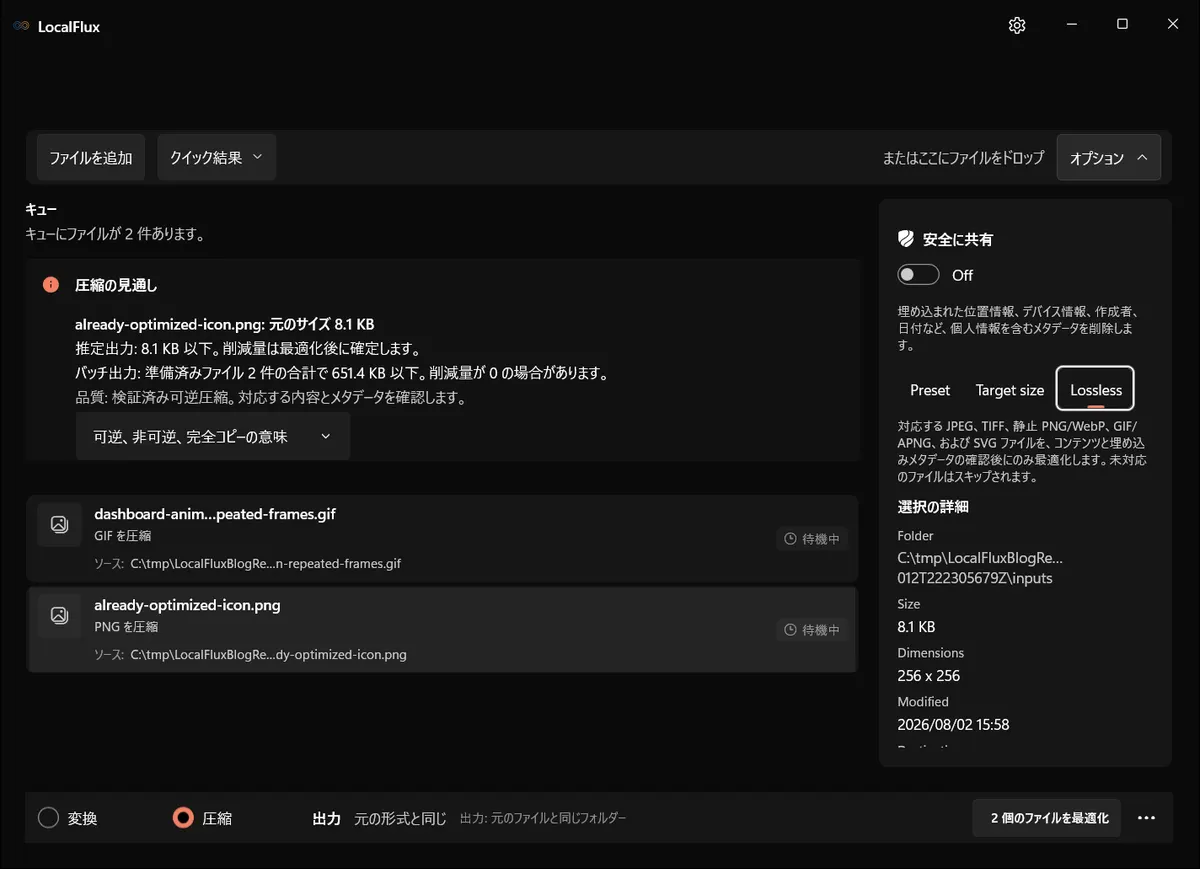This screenshot has width=1200, height=869.
Task: Click the ファイルを追加 button
Action: click(91, 158)
